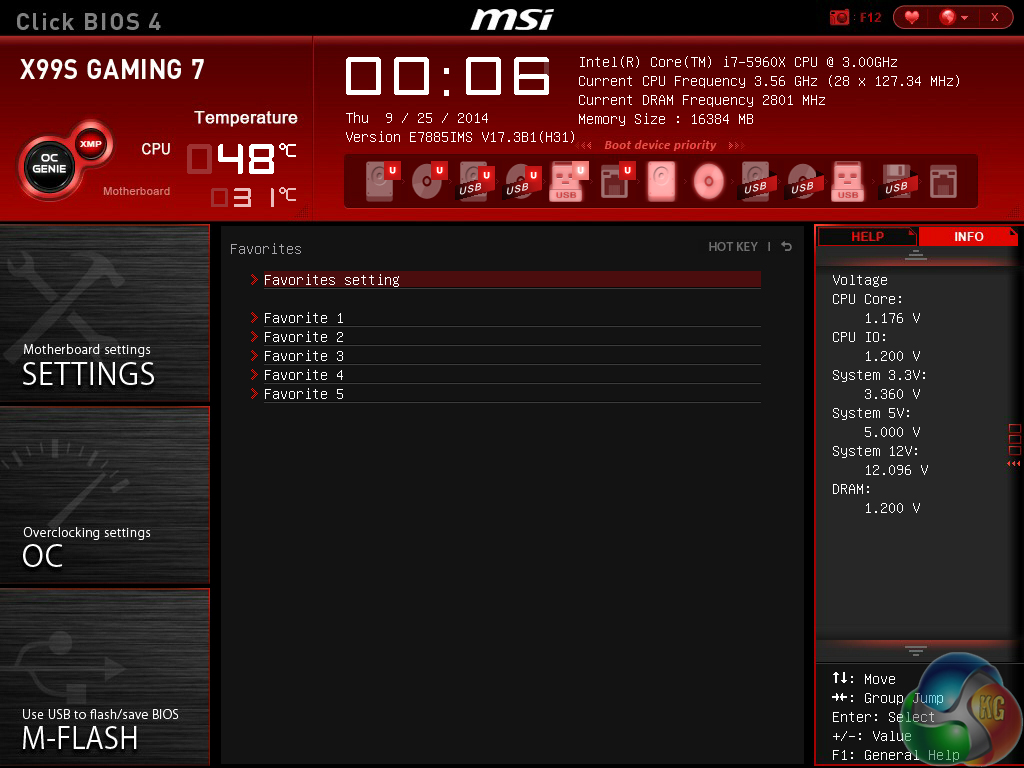The image size is (1024, 768).
Task: Click the right arrows beside Boot device priority
Action: pos(736,146)
